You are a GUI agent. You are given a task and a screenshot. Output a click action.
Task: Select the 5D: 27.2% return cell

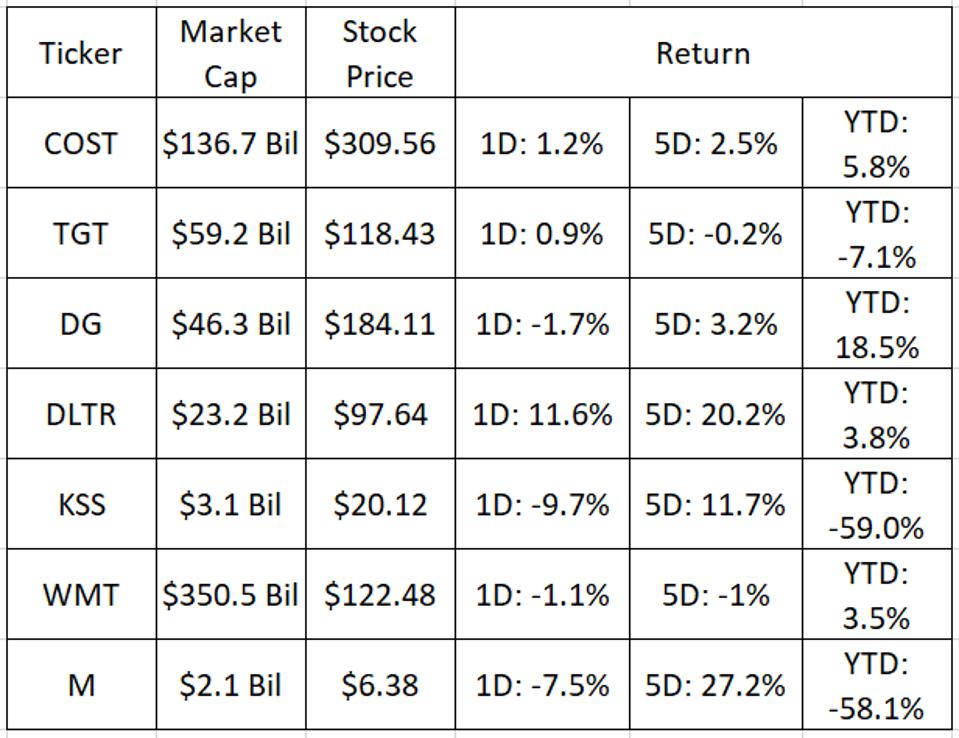point(715,686)
